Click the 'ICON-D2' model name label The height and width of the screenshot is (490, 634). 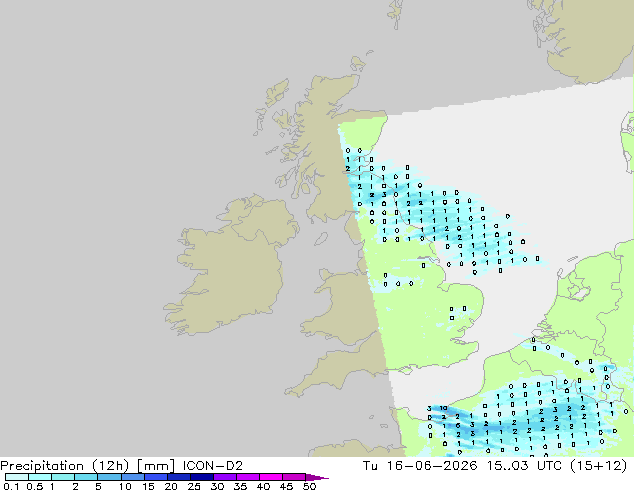point(213,466)
